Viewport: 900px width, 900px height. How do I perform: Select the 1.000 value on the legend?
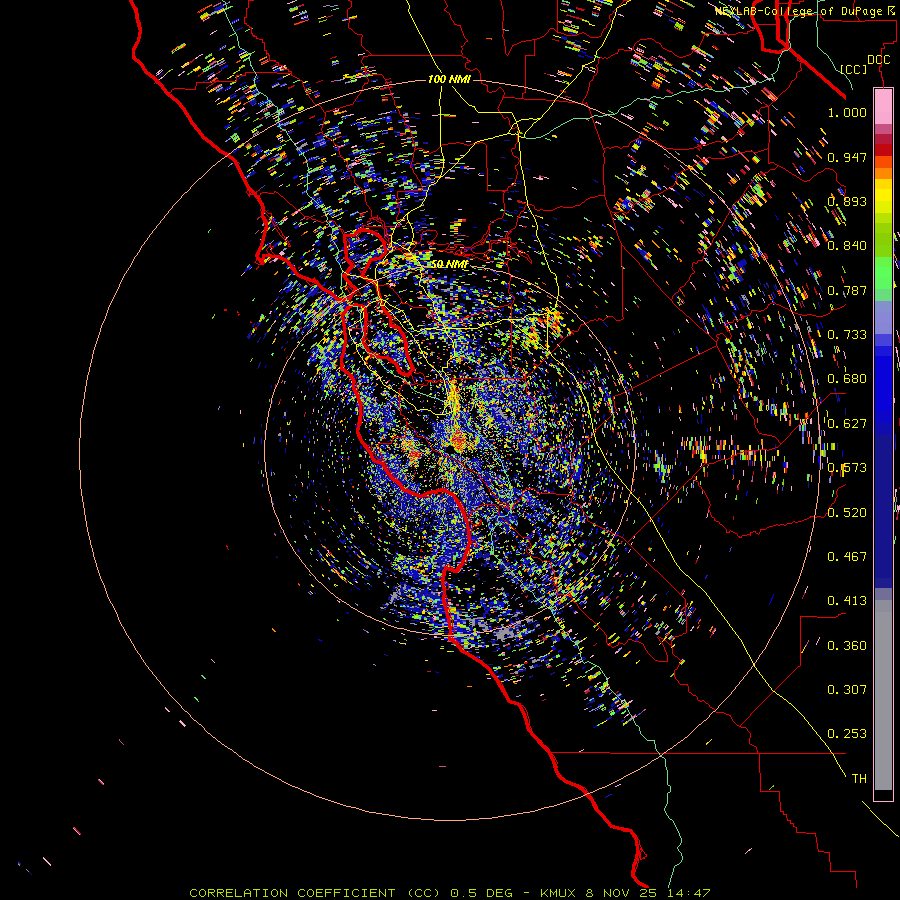point(847,112)
